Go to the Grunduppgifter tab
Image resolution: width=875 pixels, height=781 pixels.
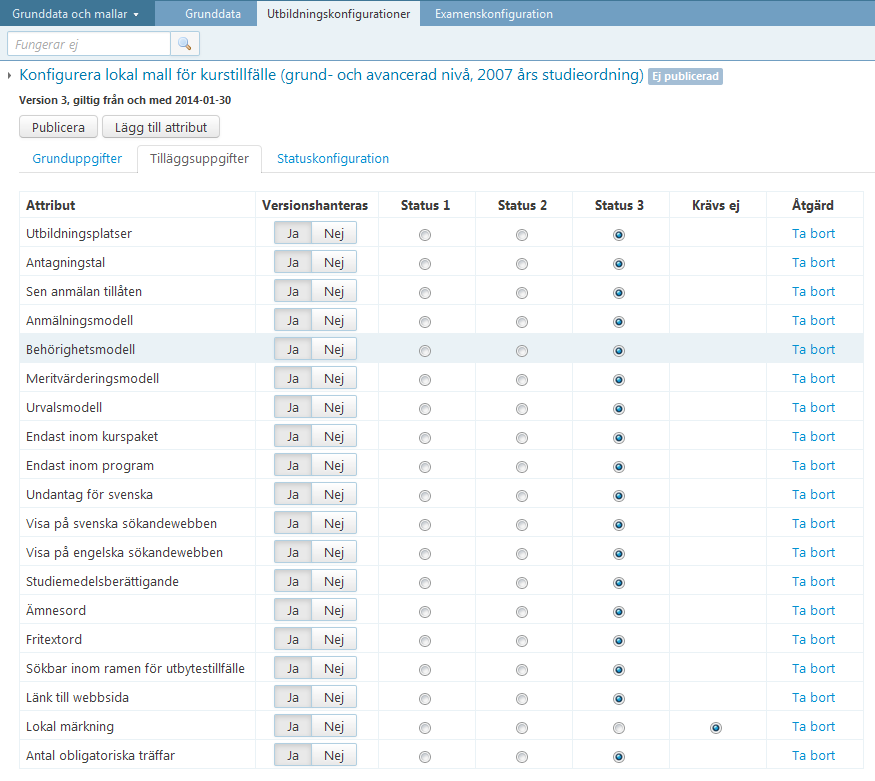pos(77,158)
